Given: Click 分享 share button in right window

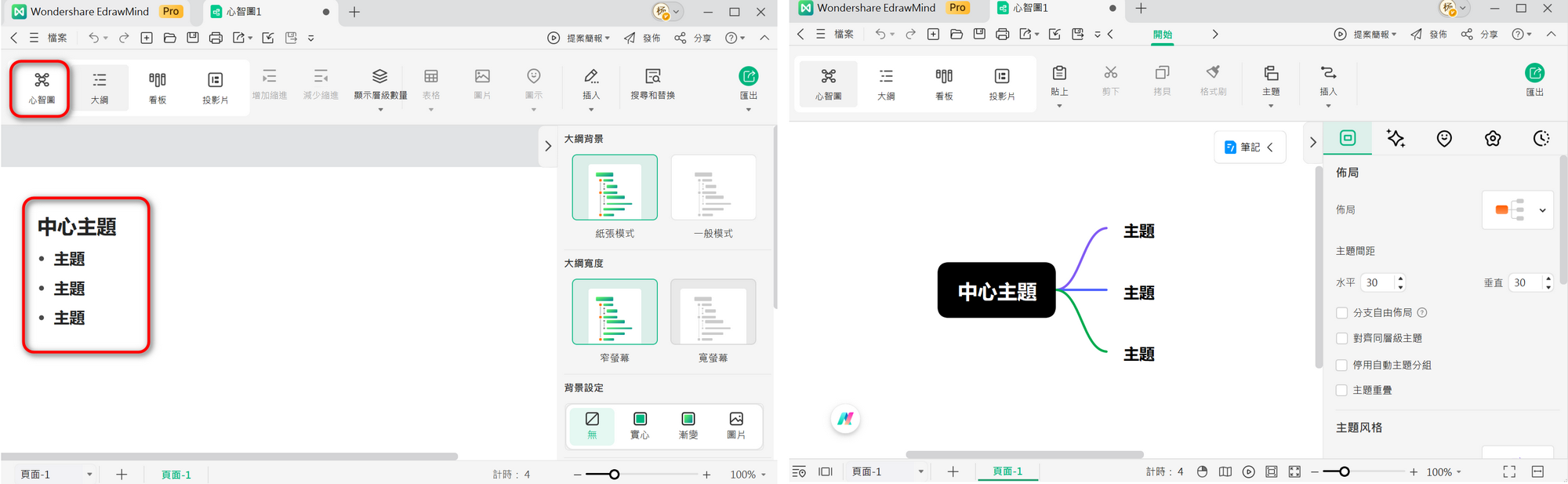Looking at the screenshot, I should tap(1479, 34).
